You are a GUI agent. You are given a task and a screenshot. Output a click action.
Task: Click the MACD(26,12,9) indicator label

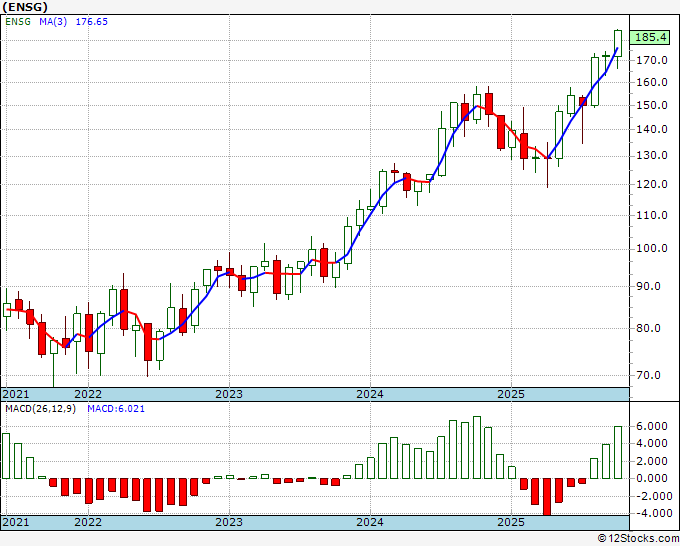[x=40, y=409]
